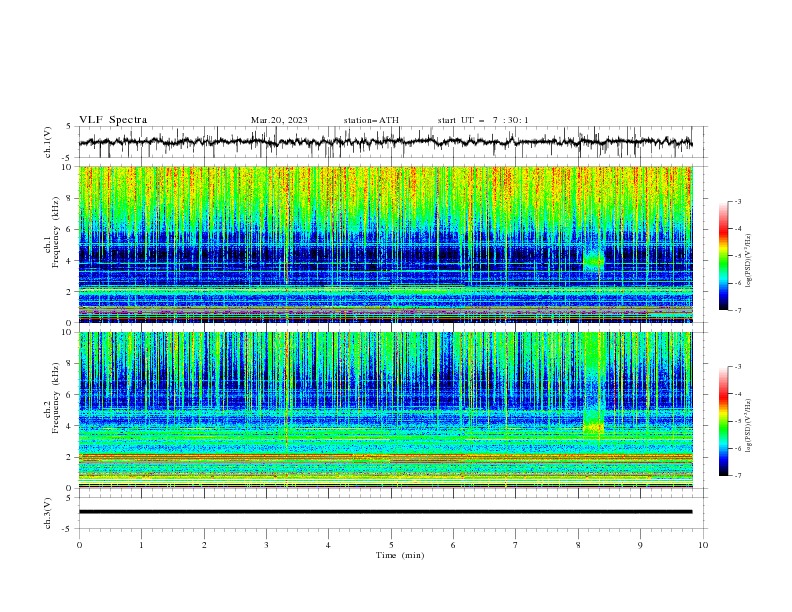
Task: Click the 'VLF Spectra' title text
Action: click(113, 120)
